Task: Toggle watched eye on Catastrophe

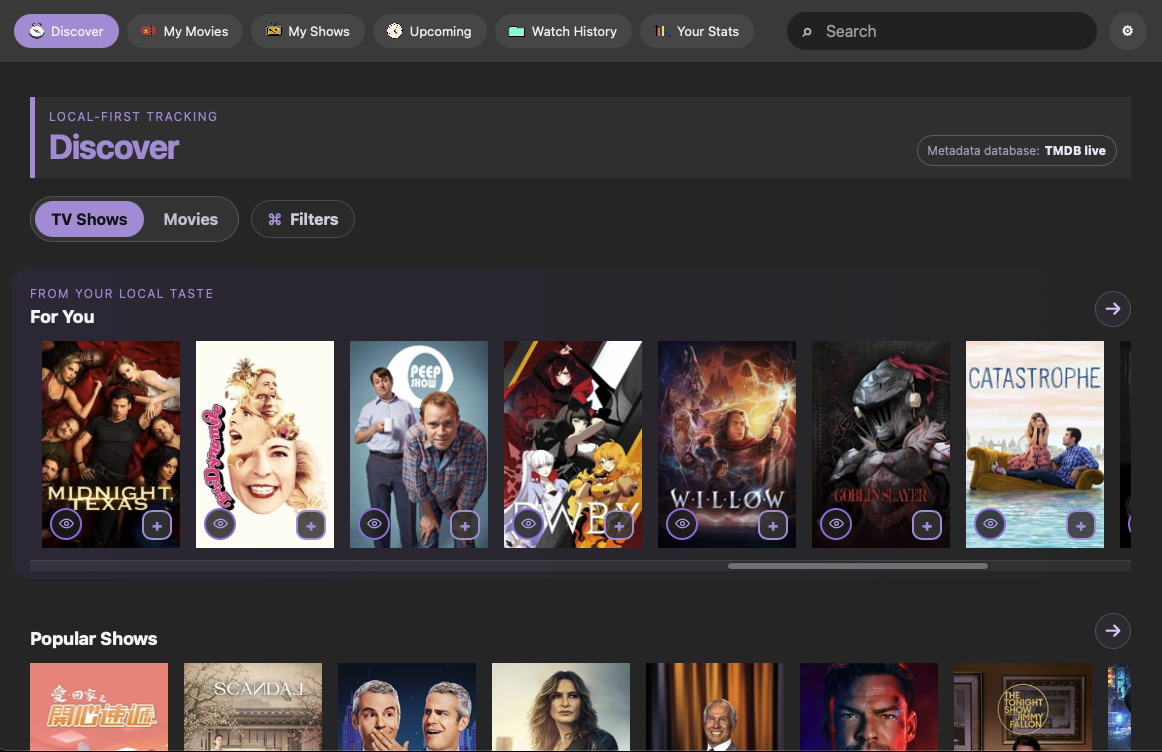Action: (x=990, y=524)
